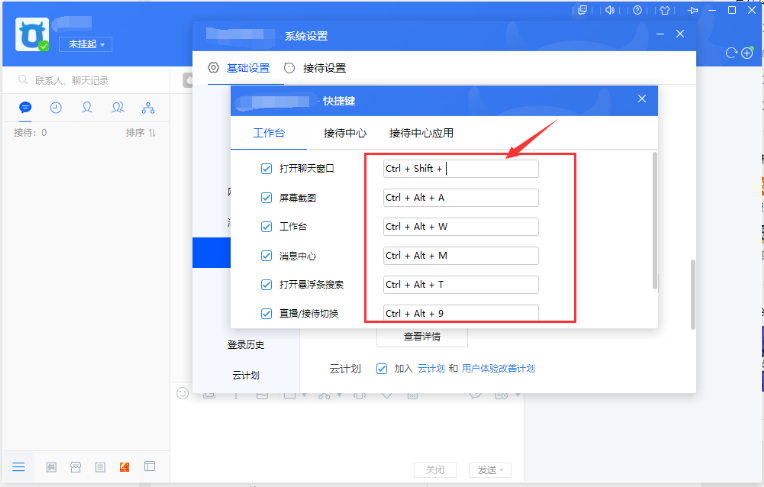Click the Ctrl + Alt + A shortcut field
The width and height of the screenshot is (764, 487).
point(460,197)
